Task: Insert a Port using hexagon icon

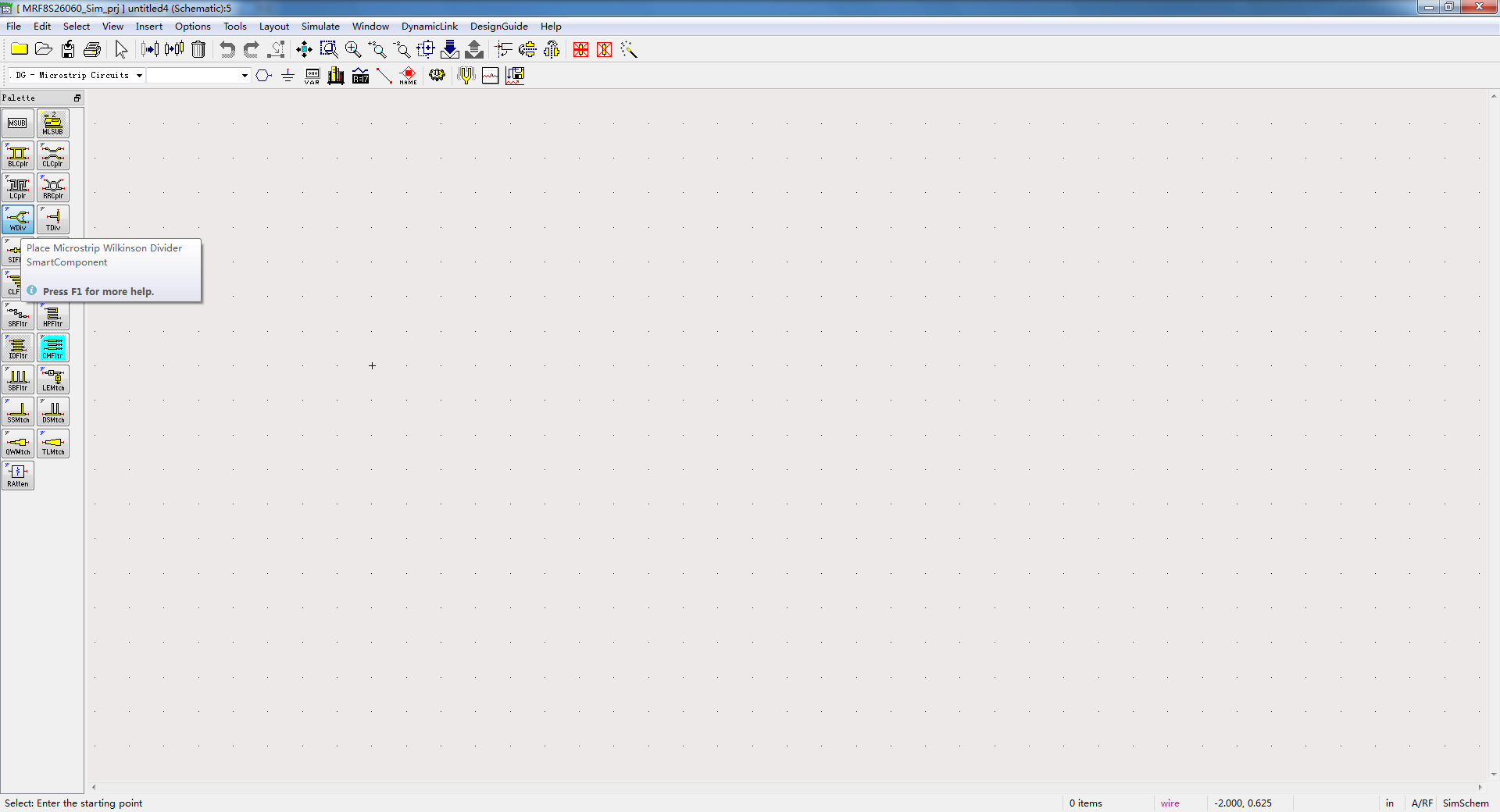Action: (x=264, y=76)
